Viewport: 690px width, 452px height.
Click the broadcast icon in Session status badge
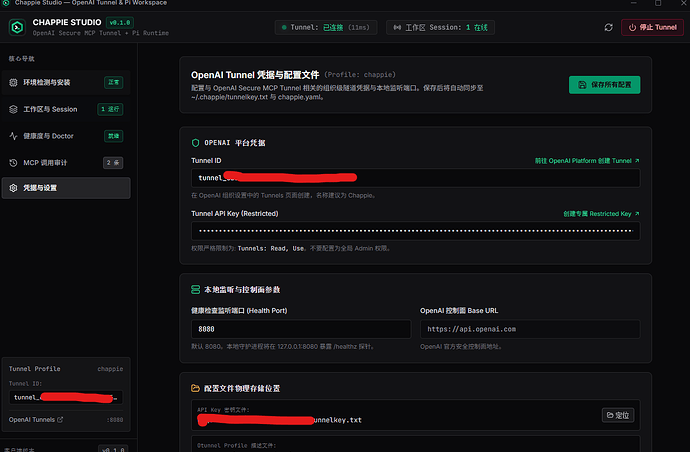click(397, 27)
